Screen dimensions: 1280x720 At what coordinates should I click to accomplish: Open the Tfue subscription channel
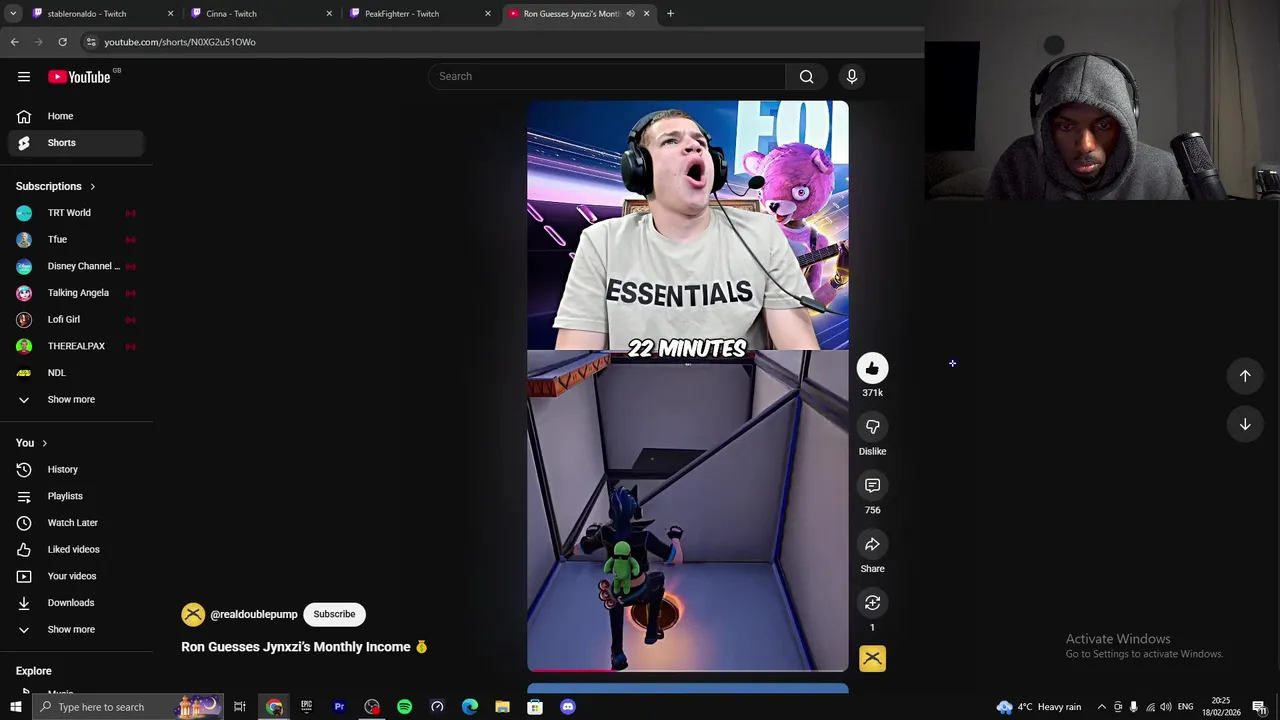[x=76, y=240]
